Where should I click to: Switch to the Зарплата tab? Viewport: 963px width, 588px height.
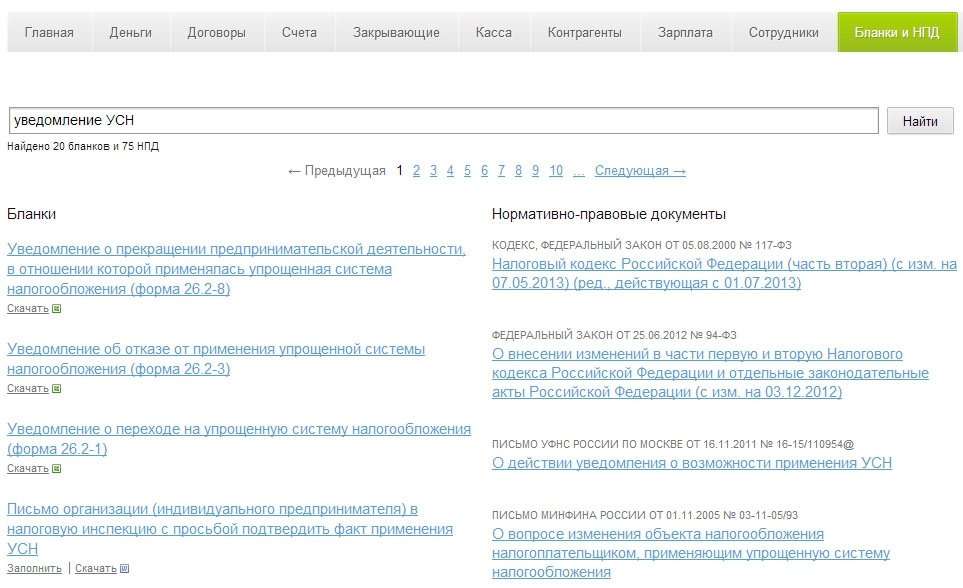pyautogui.click(x=685, y=33)
